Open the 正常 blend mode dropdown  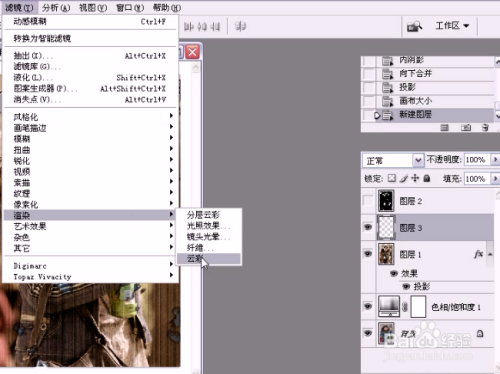393,161
